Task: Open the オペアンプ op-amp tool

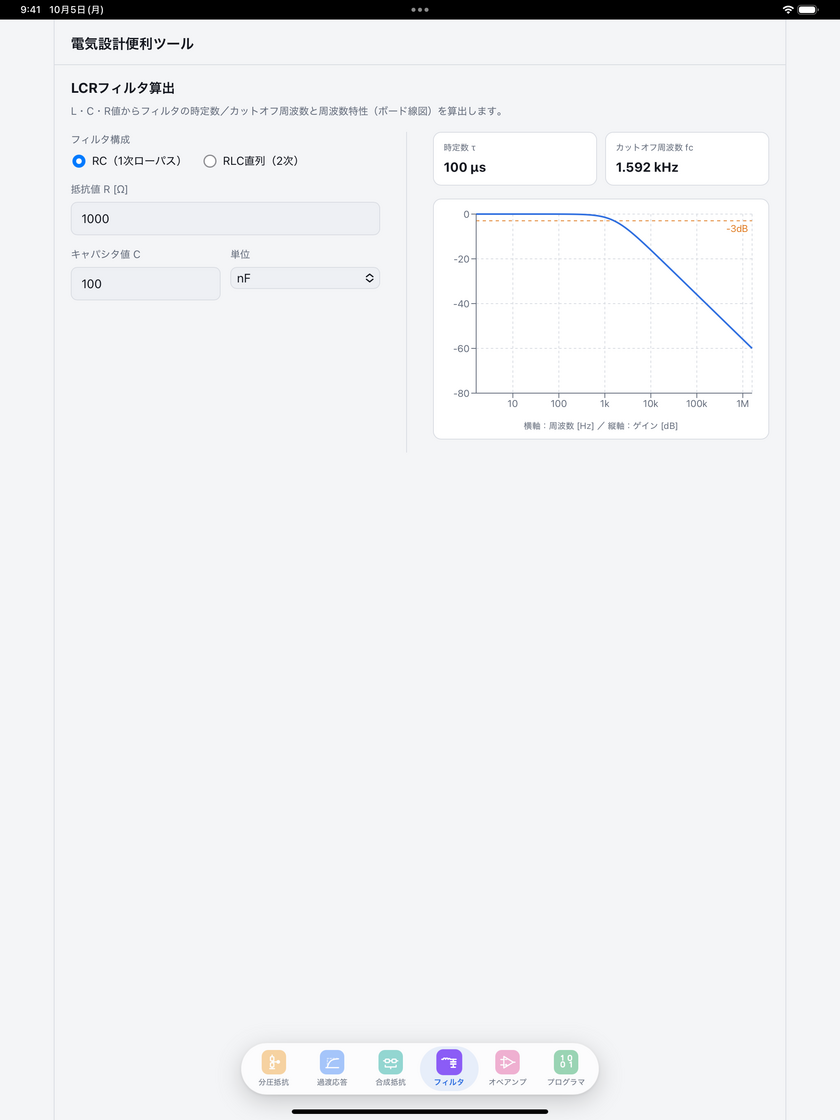Action: (507, 1069)
